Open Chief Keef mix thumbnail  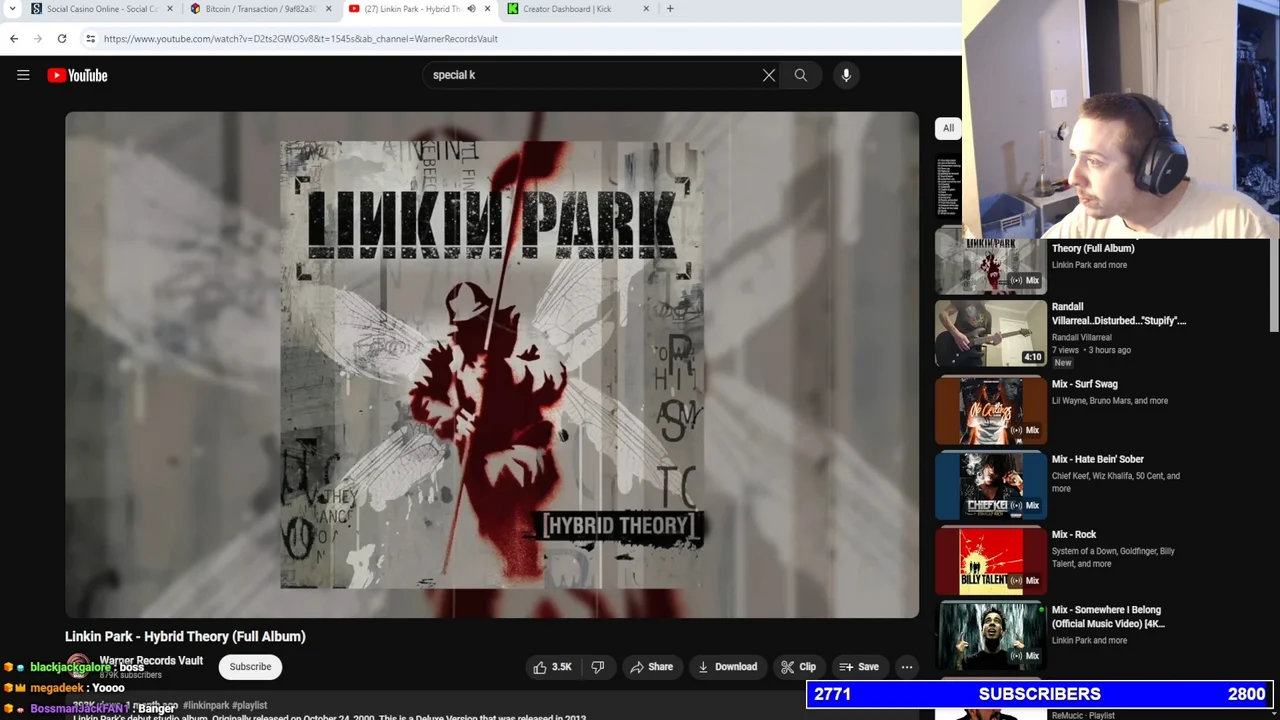[990, 485]
